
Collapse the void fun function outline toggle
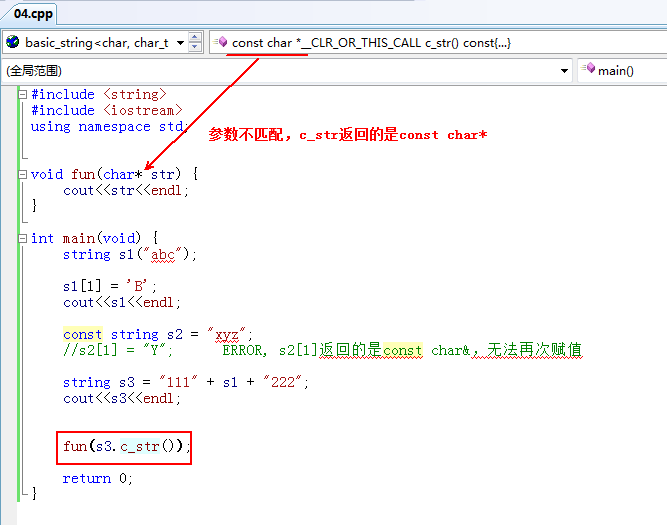coord(23,174)
